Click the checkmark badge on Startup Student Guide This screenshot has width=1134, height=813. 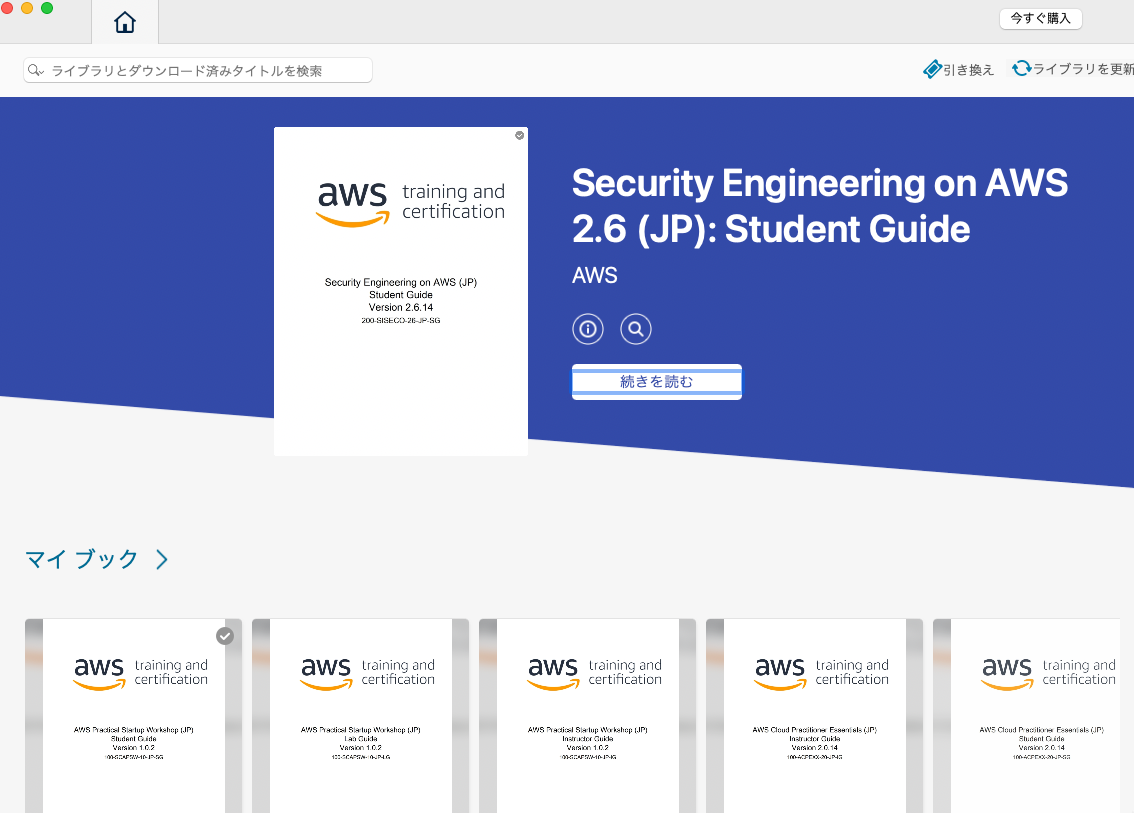point(225,636)
